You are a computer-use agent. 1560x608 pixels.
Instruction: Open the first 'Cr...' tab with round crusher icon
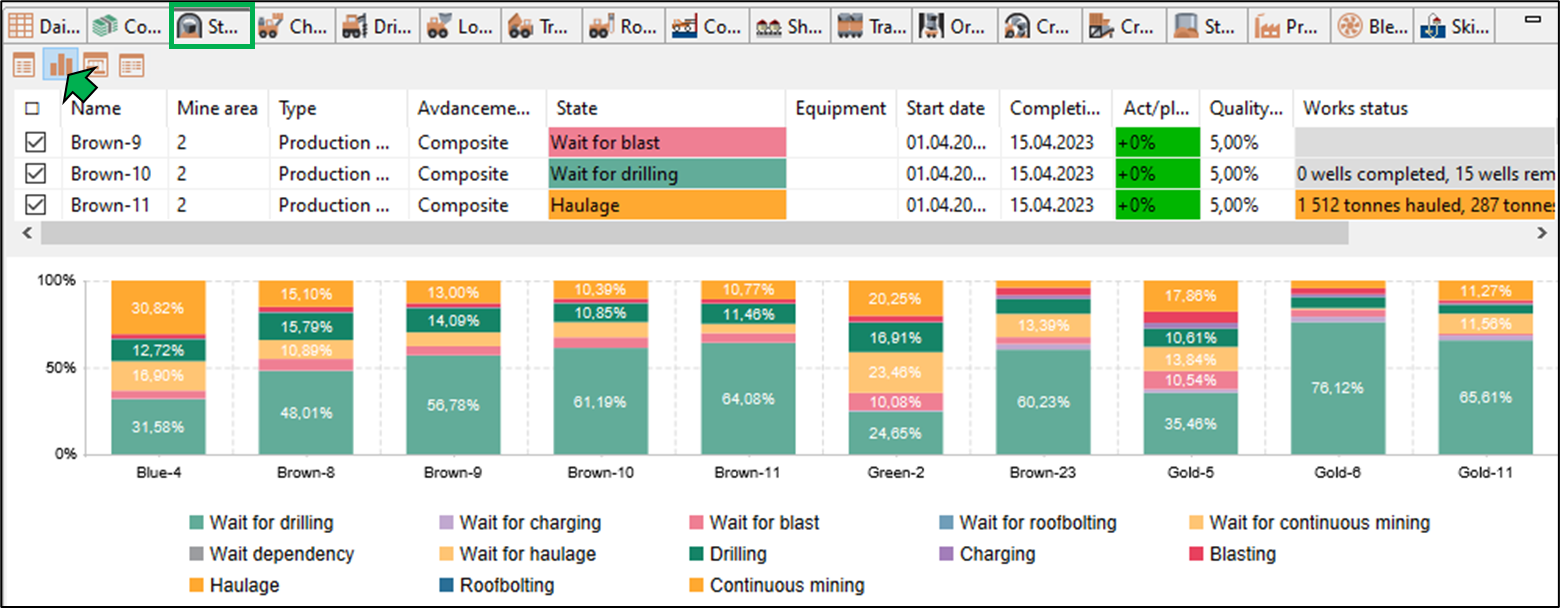1041,26
